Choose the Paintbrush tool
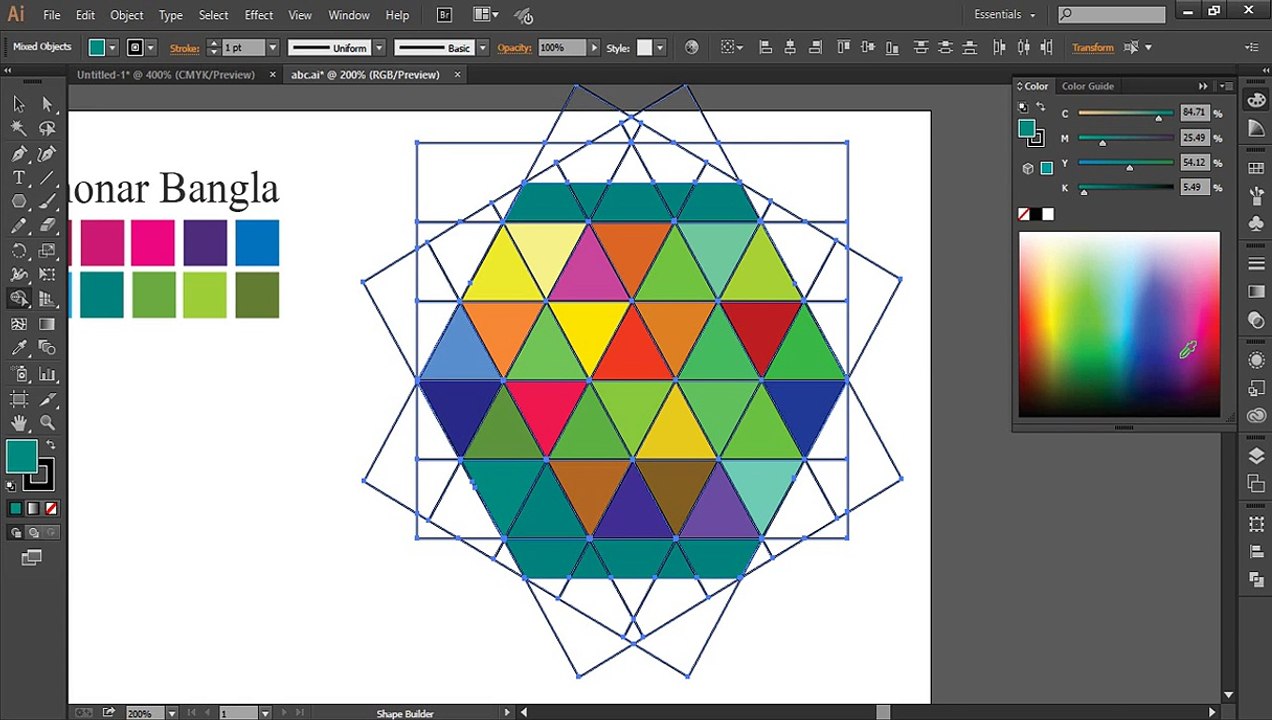The width and height of the screenshot is (1272, 720). 47,201
